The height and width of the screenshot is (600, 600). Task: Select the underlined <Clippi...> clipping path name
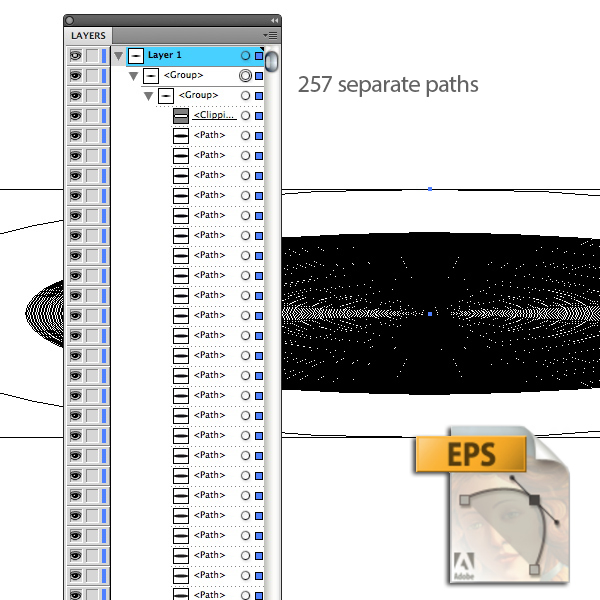click(214, 115)
